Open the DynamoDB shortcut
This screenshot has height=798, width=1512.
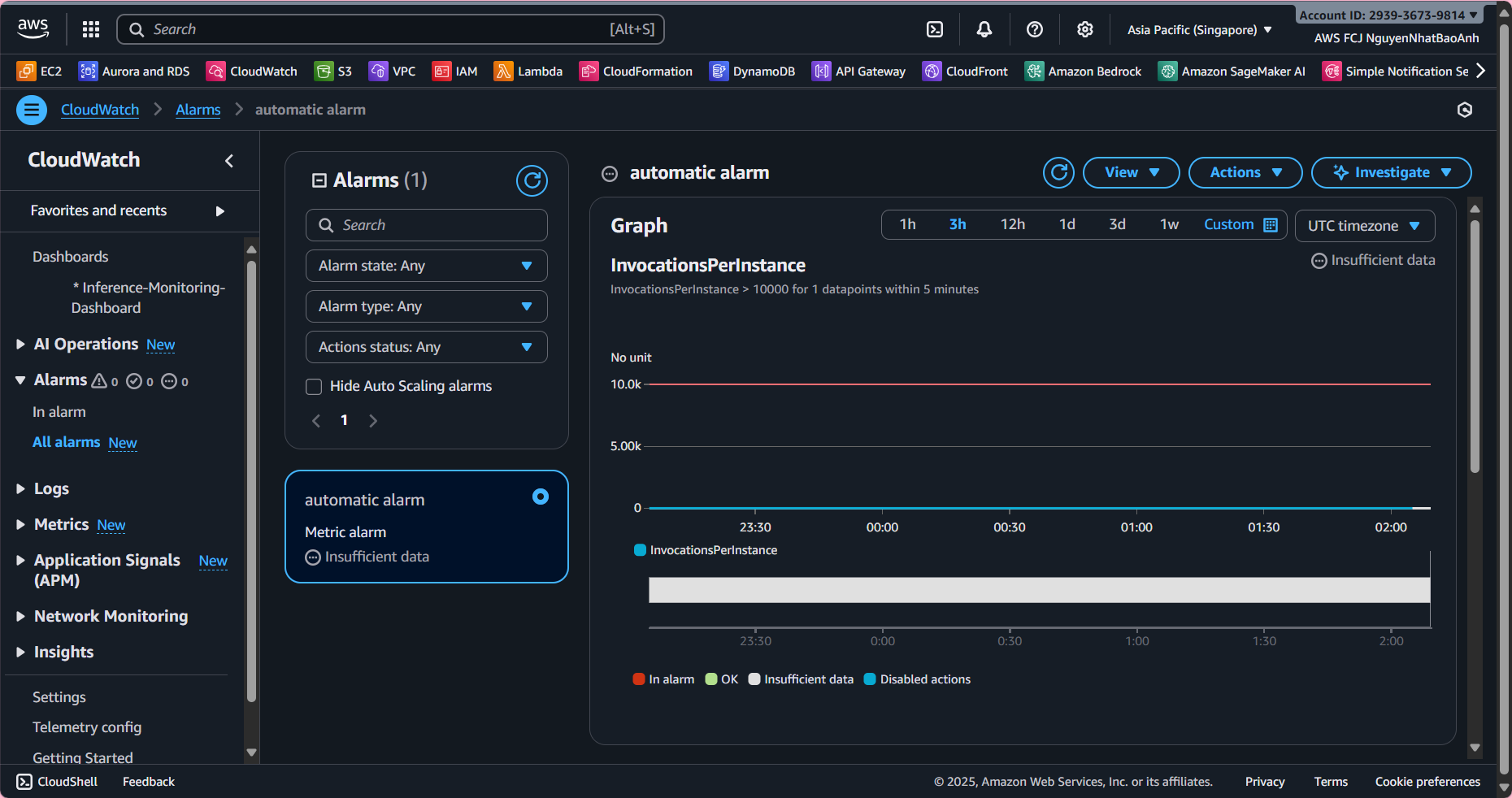(x=752, y=72)
